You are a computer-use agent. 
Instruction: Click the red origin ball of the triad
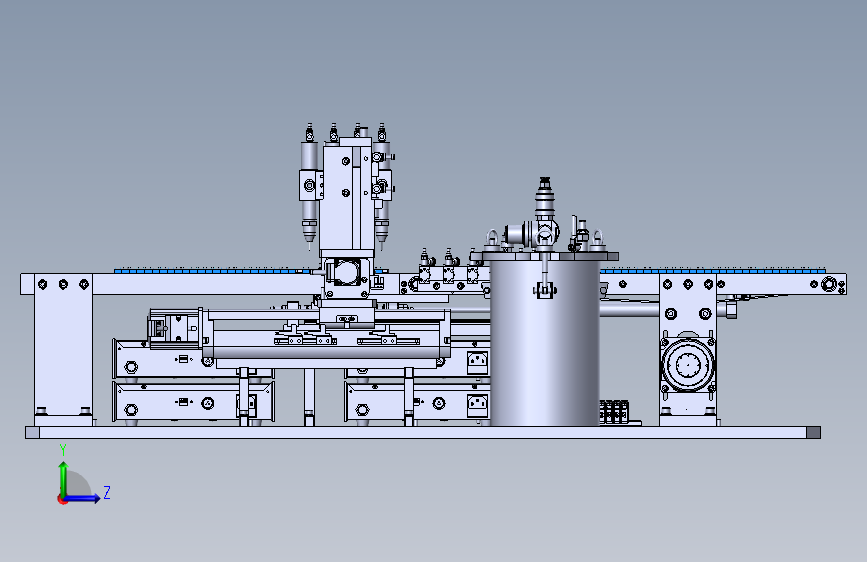click(x=62, y=500)
